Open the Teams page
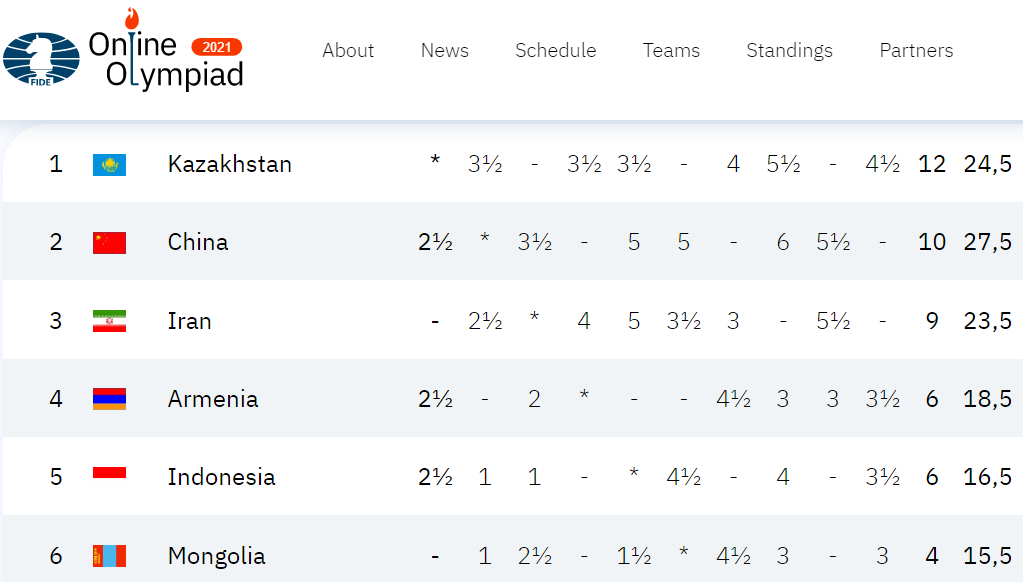 click(x=671, y=50)
